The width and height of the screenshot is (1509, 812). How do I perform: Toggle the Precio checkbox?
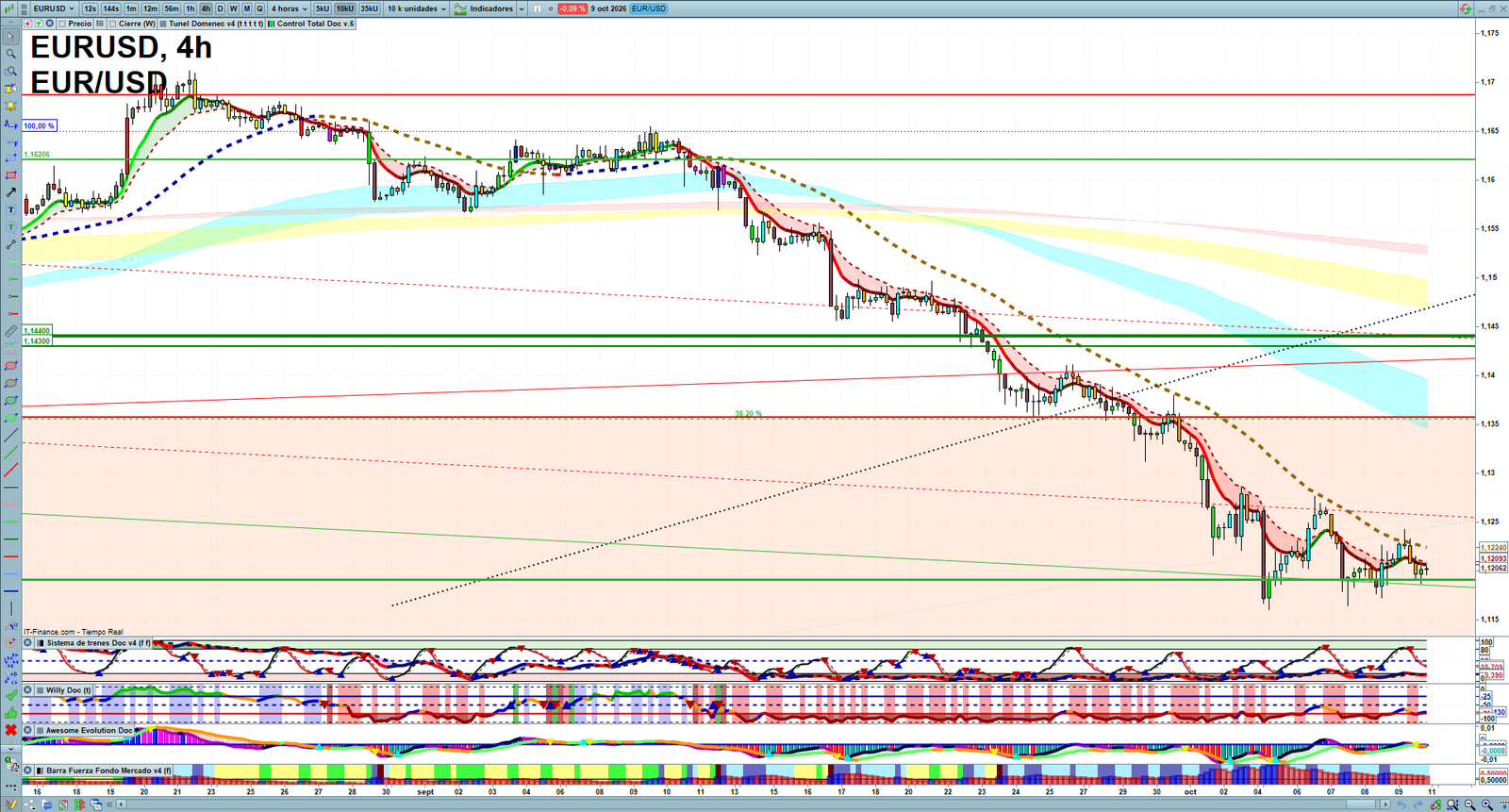click(x=62, y=24)
